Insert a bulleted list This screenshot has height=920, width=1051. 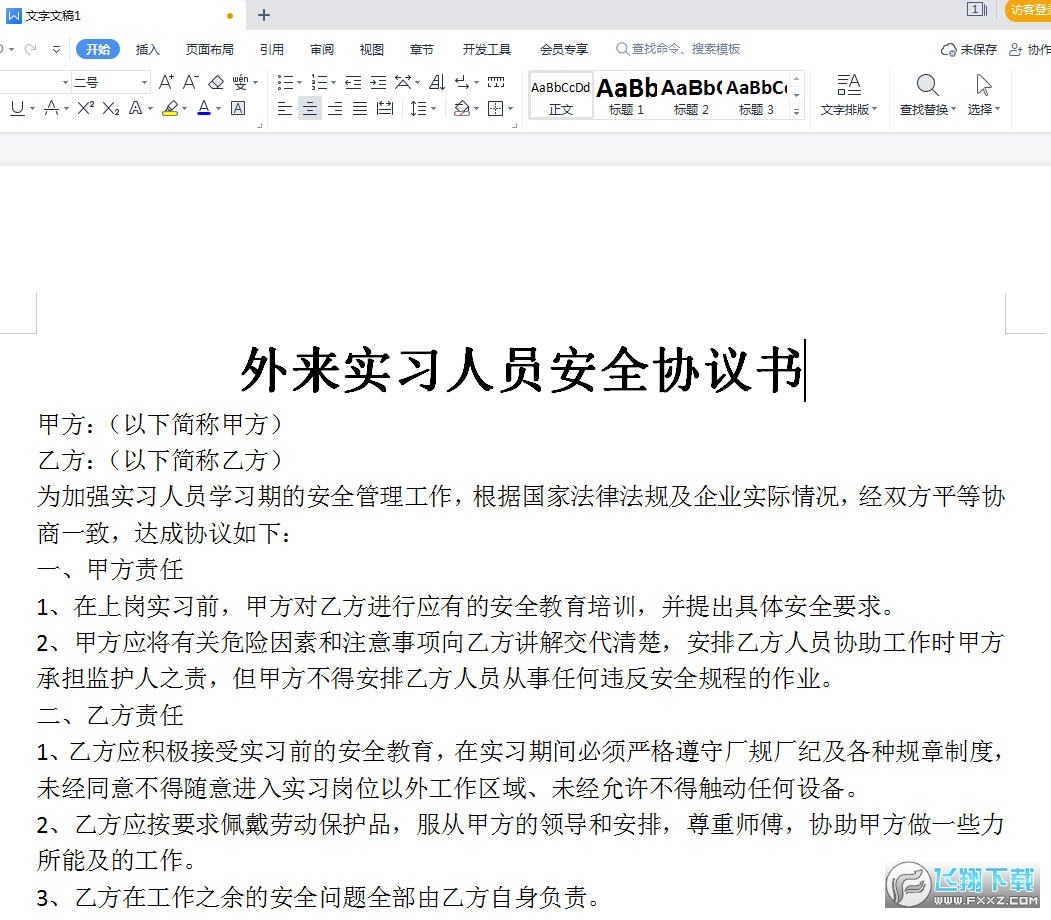tap(285, 82)
